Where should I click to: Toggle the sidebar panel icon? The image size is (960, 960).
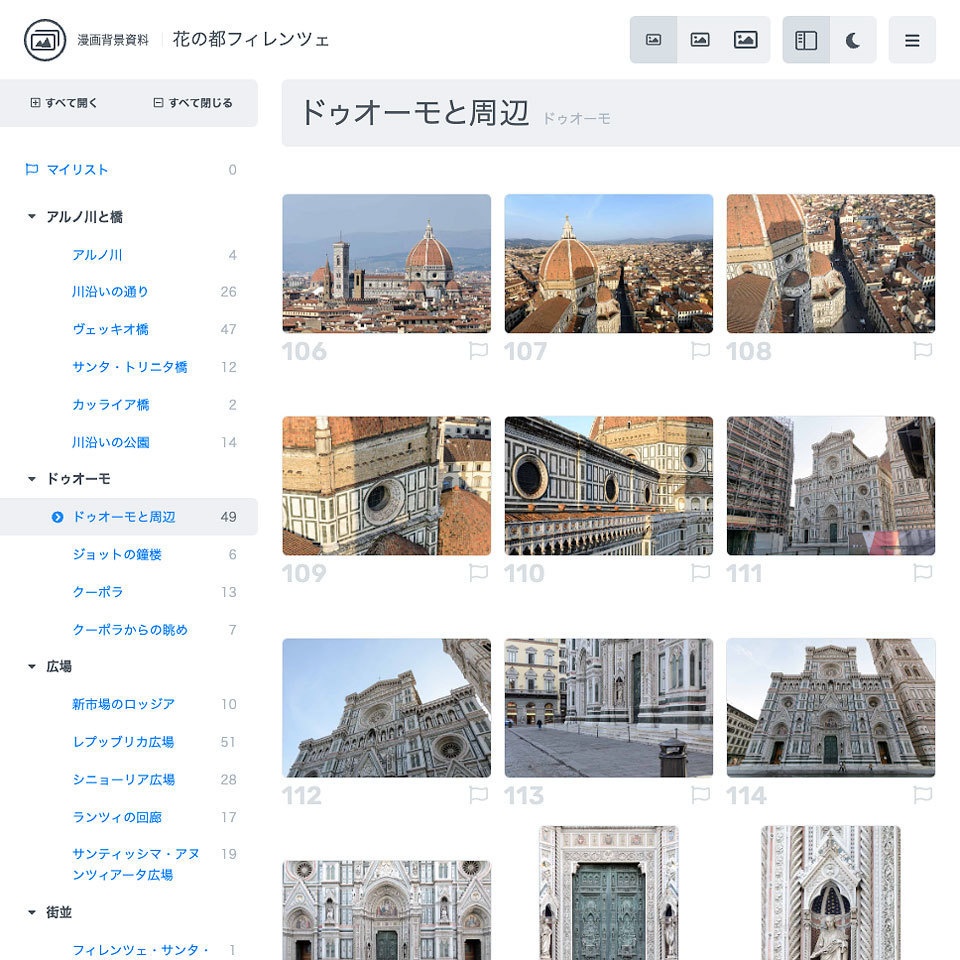pos(805,40)
